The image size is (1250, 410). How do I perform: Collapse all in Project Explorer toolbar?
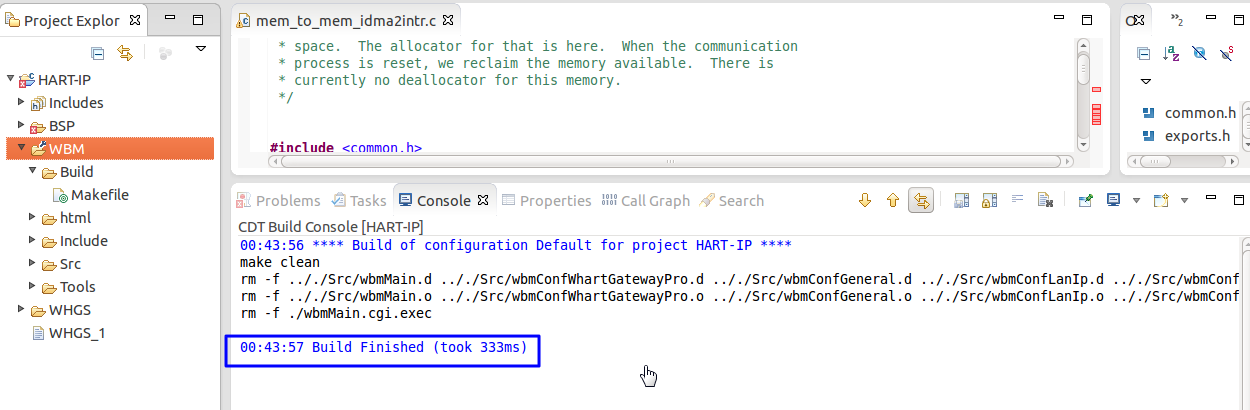point(98,53)
